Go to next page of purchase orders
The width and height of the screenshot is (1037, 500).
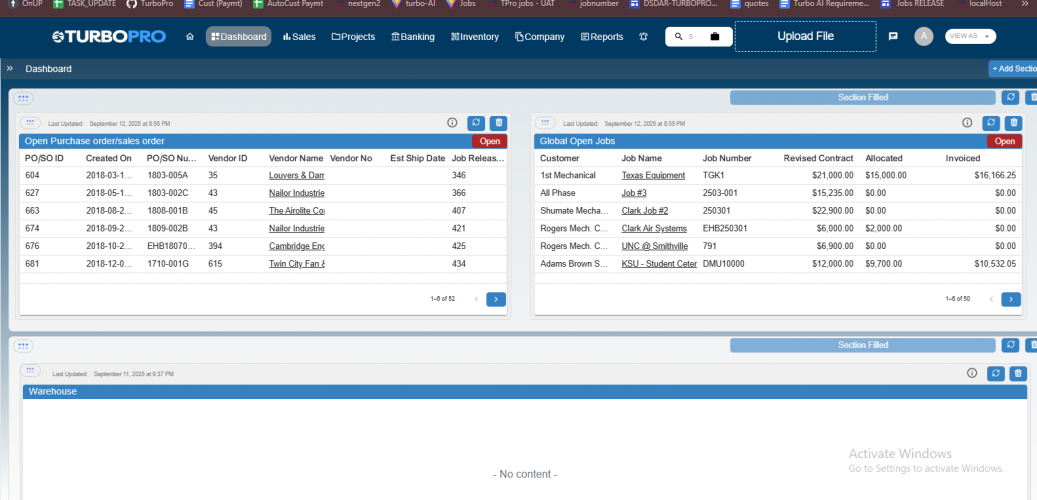496,299
